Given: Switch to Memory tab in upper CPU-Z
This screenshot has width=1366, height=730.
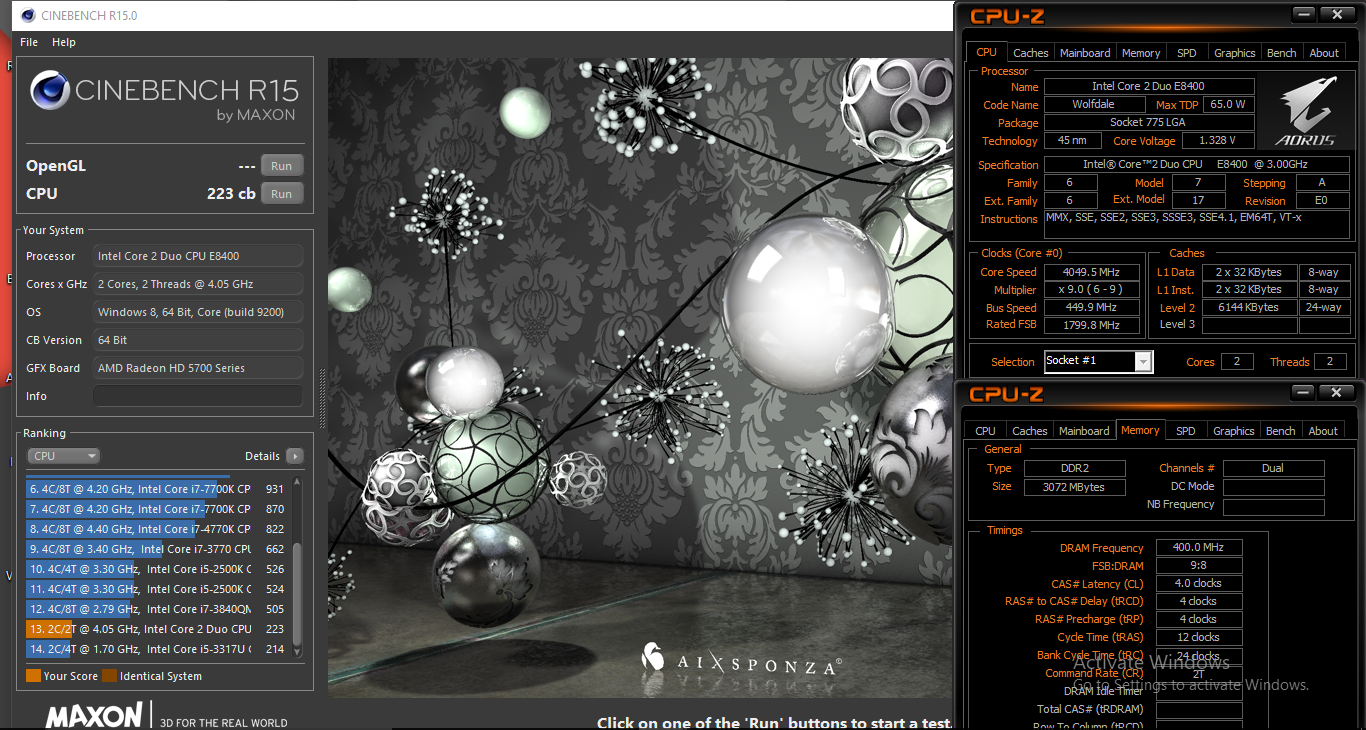Looking at the screenshot, I should 1141,53.
